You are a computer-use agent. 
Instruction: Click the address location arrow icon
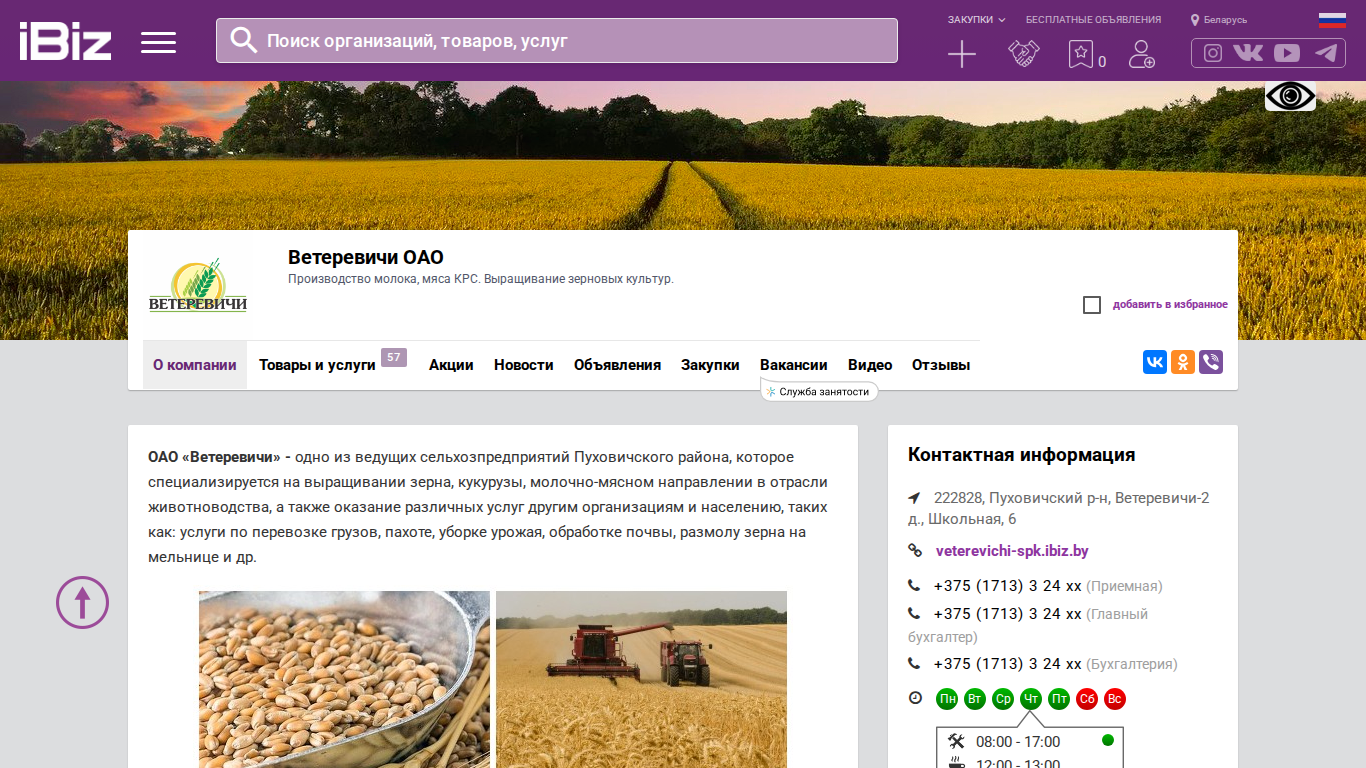pos(914,498)
